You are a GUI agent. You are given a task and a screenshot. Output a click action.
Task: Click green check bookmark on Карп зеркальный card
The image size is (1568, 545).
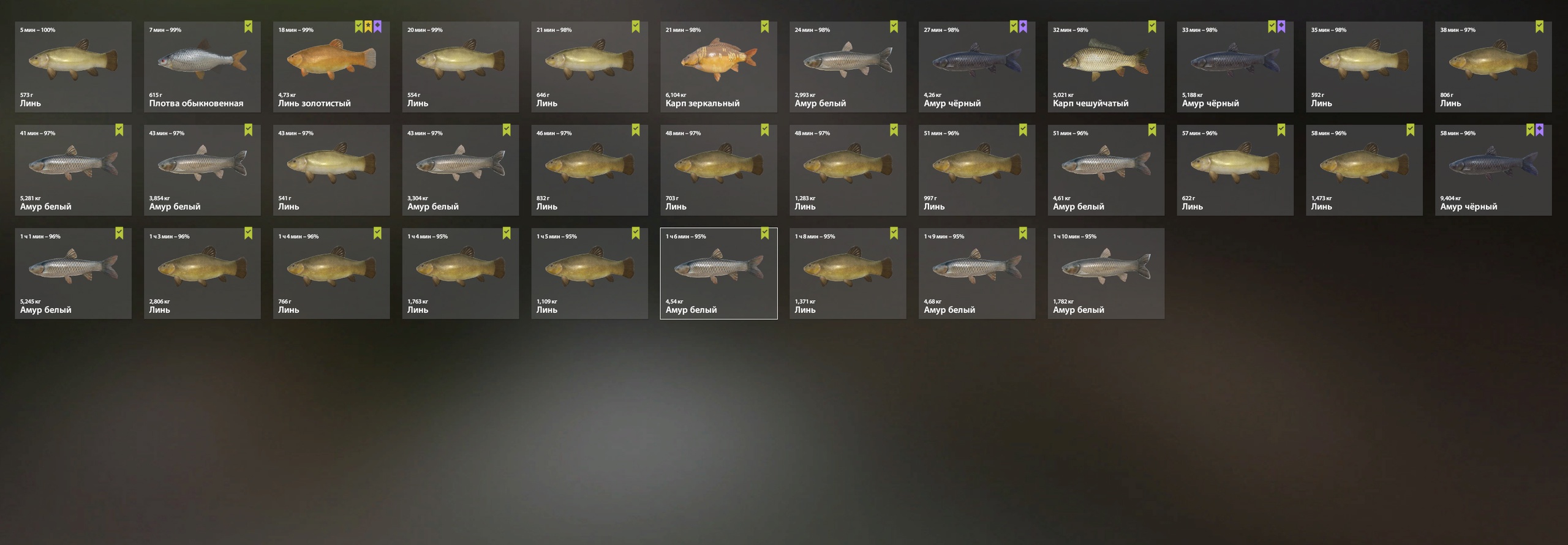coord(764,26)
